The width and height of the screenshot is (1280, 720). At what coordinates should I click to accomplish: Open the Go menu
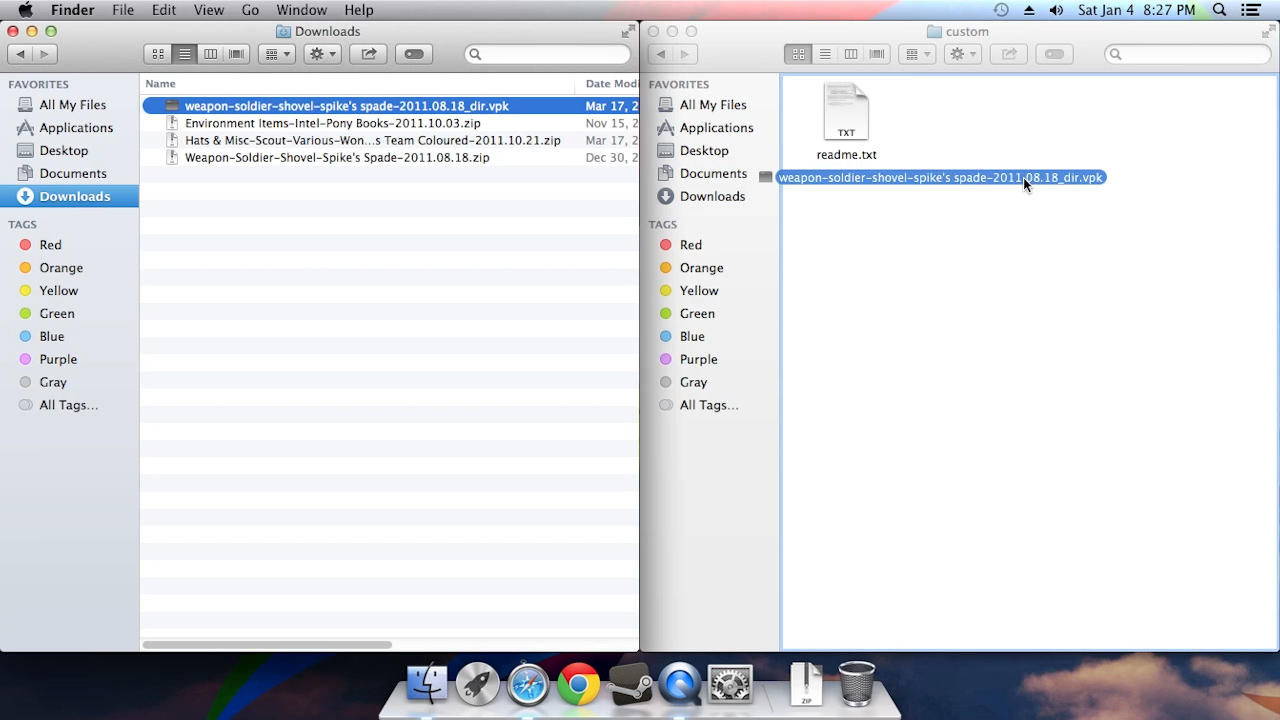click(x=250, y=10)
